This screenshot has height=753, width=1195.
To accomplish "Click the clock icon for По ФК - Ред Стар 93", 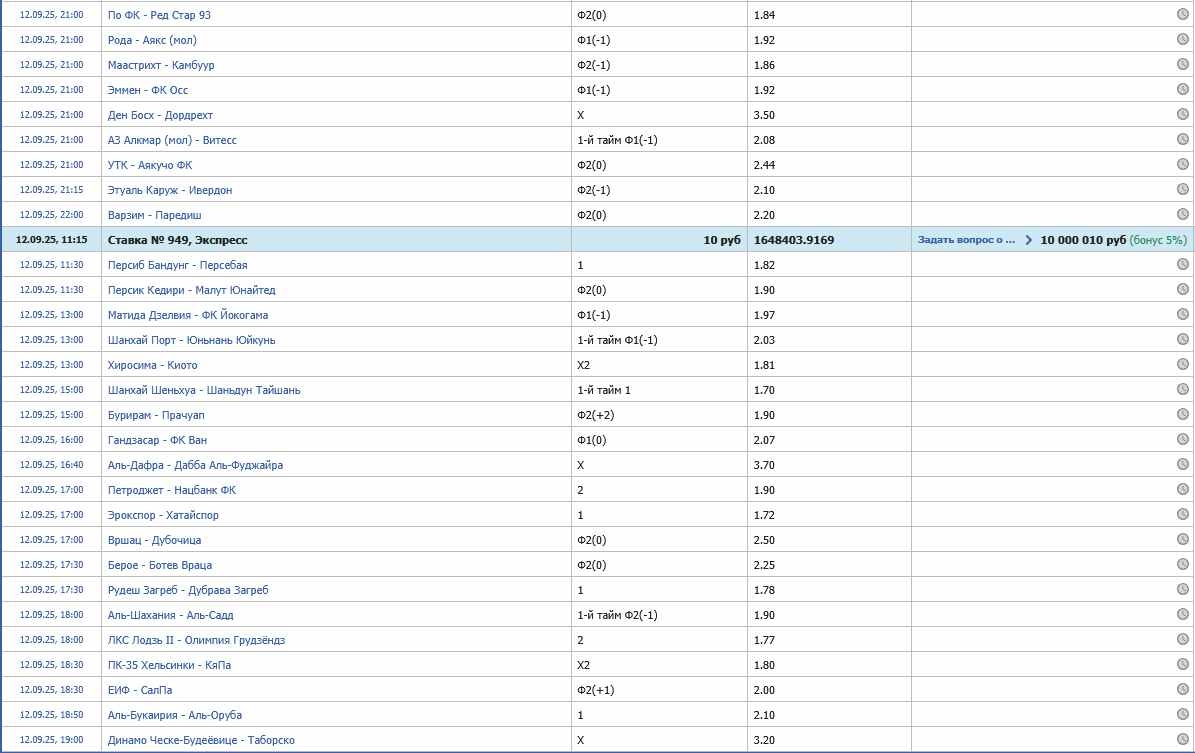I will tap(1182, 15).
